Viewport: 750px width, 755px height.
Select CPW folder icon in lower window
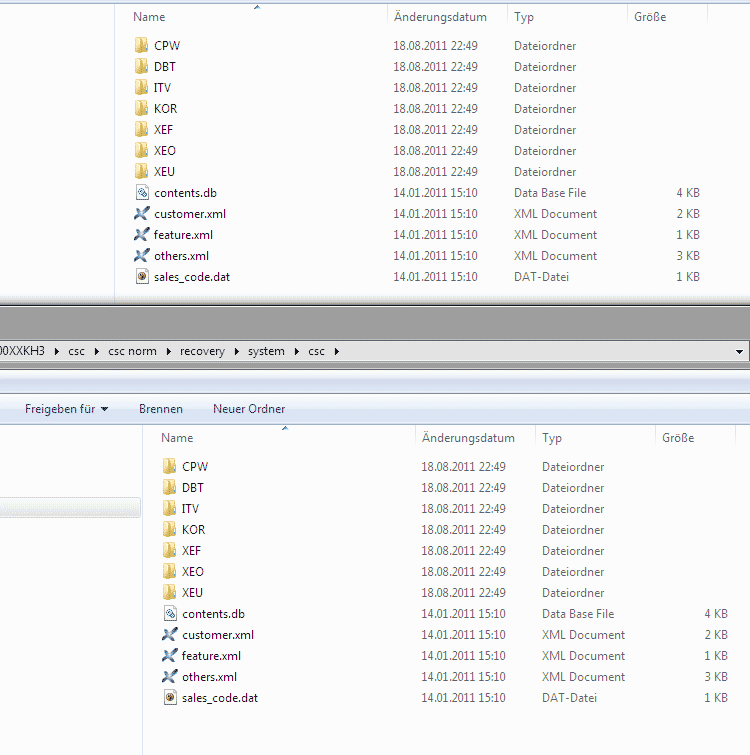pyautogui.click(x=169, y=466)
